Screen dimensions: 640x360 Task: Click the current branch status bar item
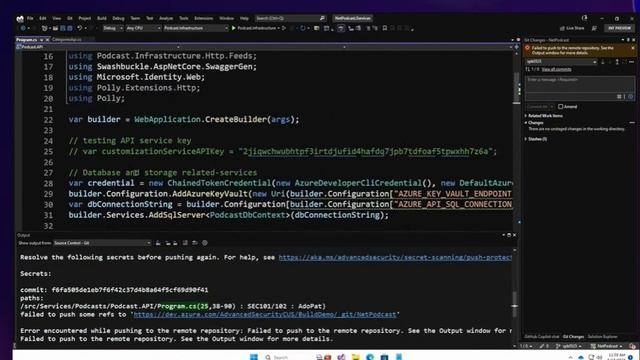coord(569,346)
